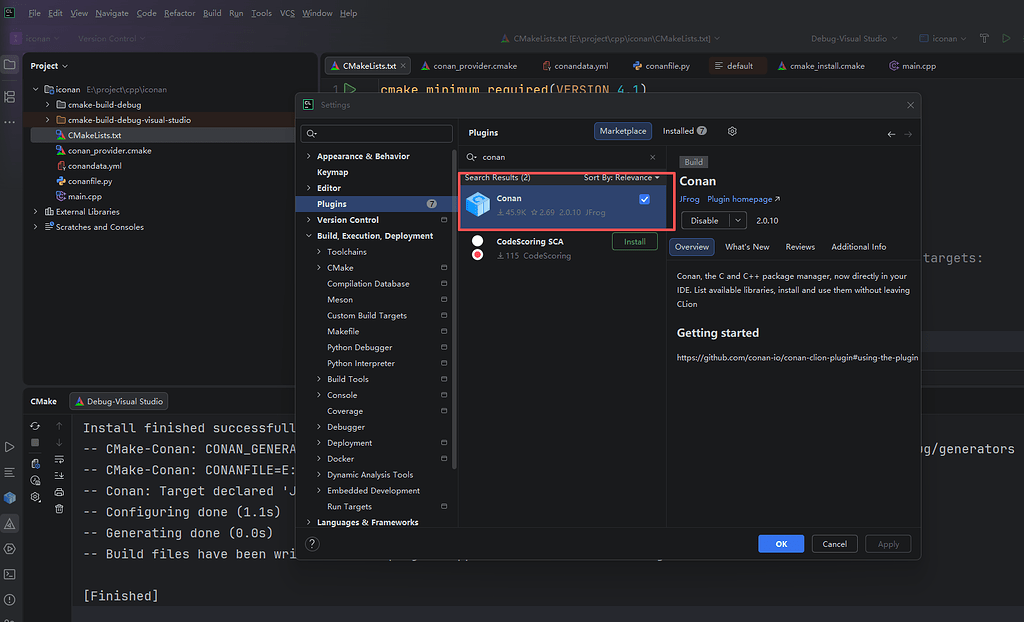
Task: Collapse Build, Execution, Deployment section
Action: [x=308, y=236]
